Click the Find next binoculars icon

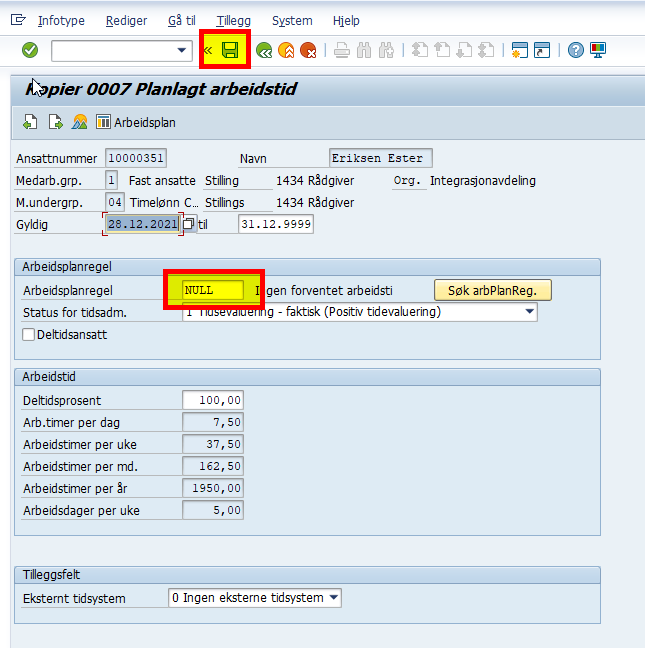click(386, 50)
